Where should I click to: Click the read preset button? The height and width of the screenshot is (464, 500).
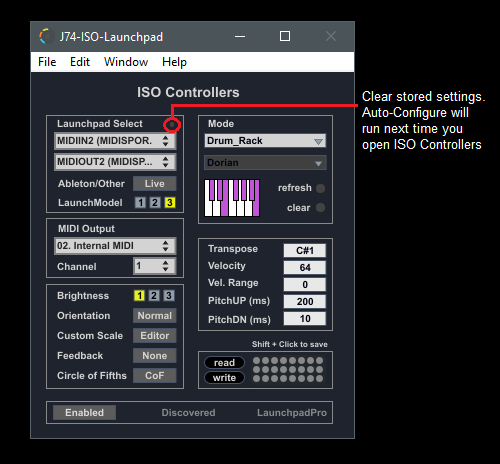[224, 363]
